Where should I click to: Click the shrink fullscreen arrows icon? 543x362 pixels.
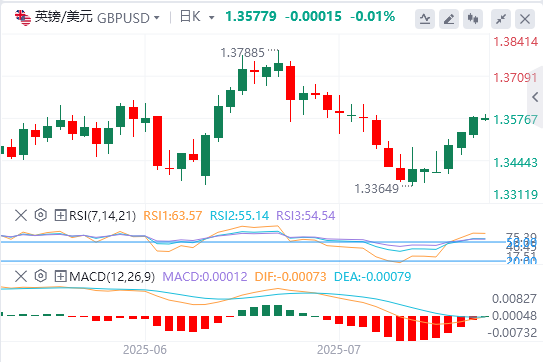[501, 19]
